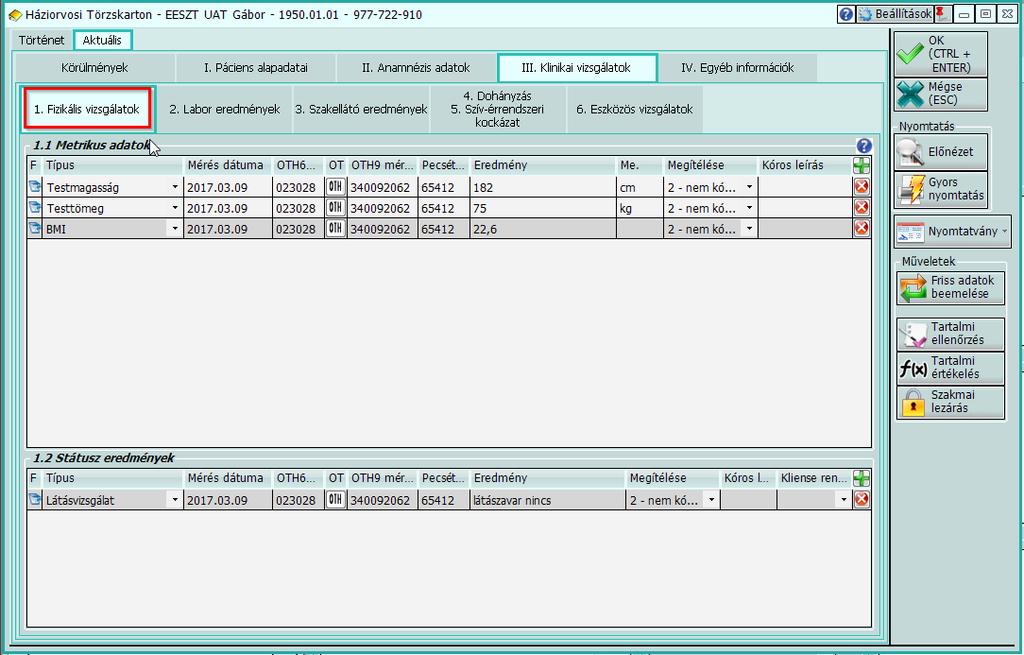The height and width of the screenshot is (655, 1024).
Task: Click OTH icon in Testtömeg row
Action: coord(335,208)
